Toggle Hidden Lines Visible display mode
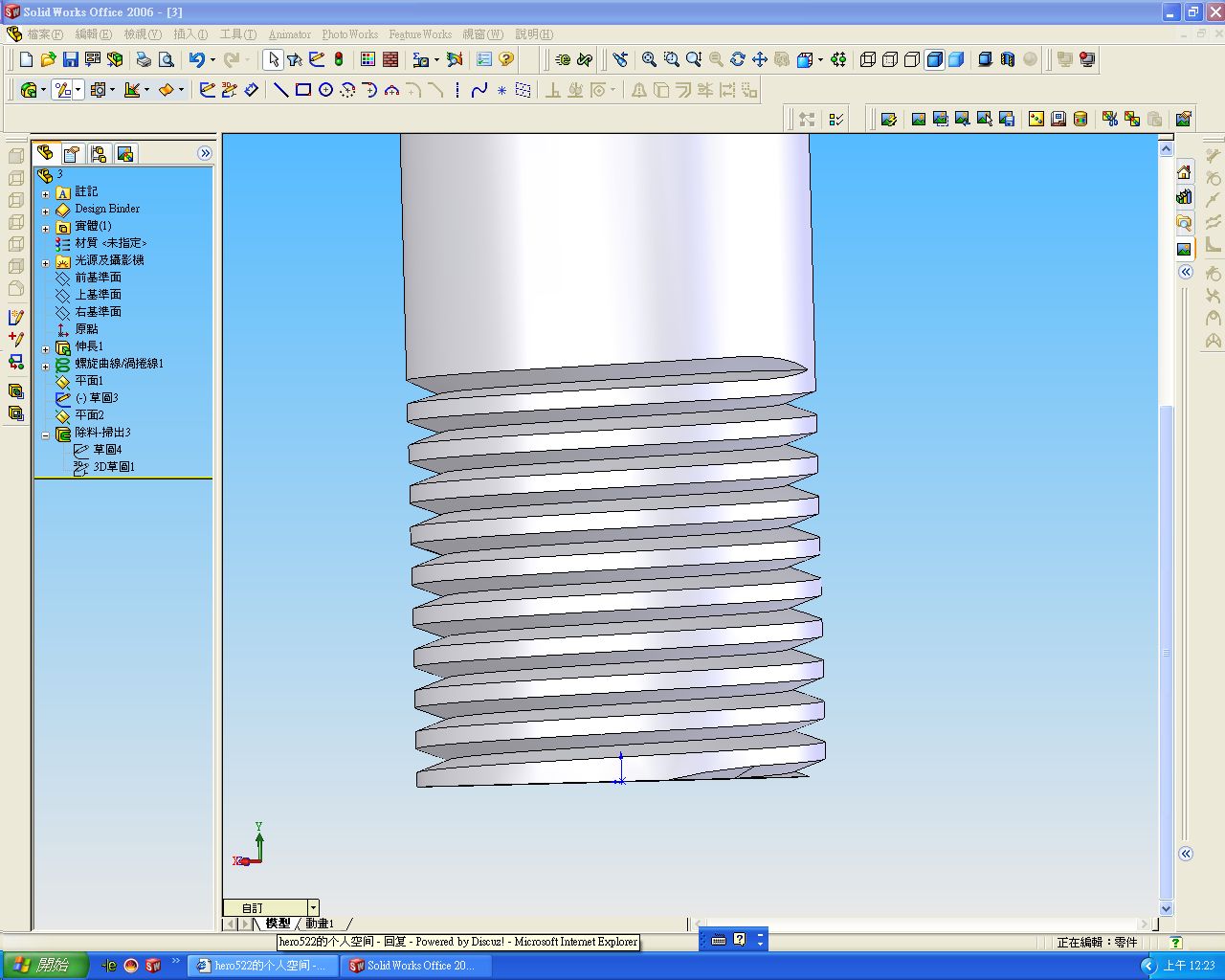Screen dimensions: 1225x980 [890, 59]
